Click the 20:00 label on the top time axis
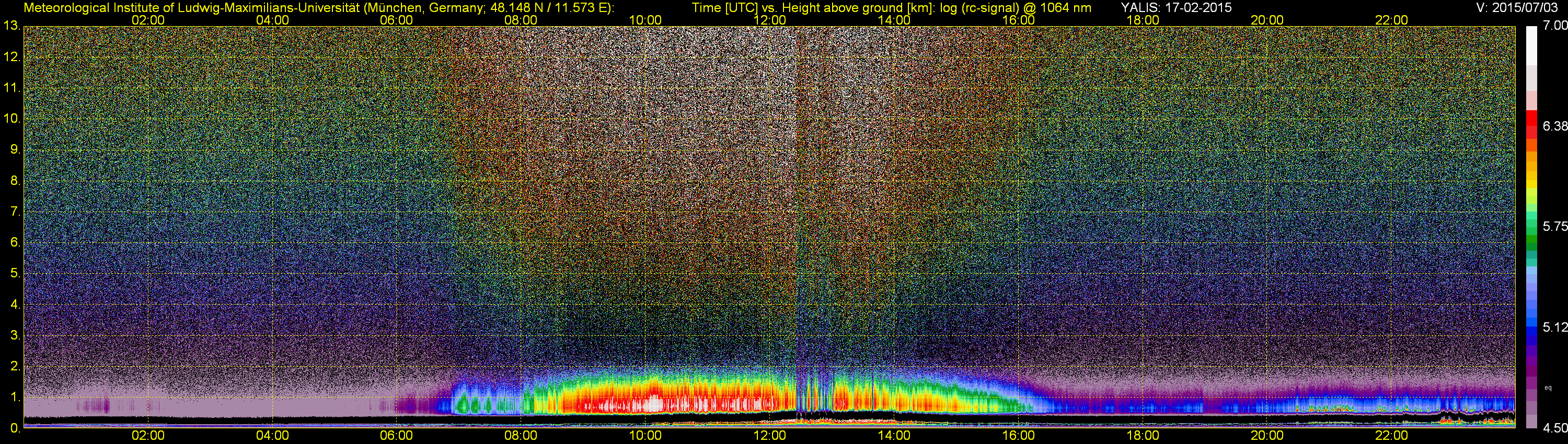 pyautogui.click(x=1267, y=20)
